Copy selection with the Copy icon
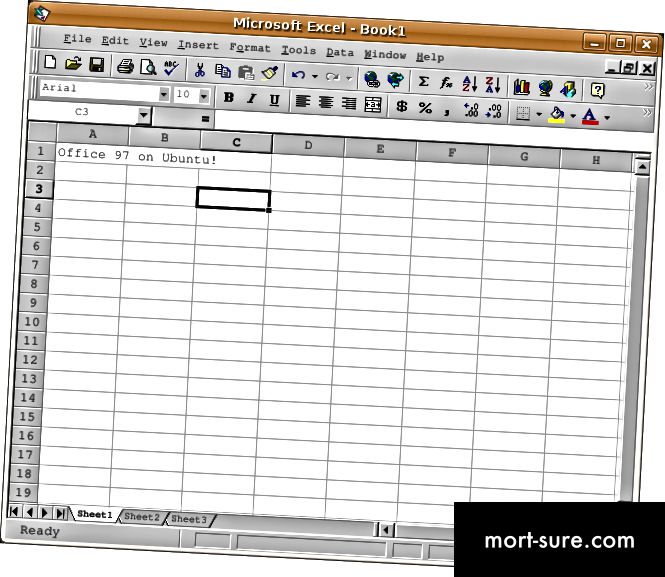This screenshot has width=665, height=577. (223, 71)
